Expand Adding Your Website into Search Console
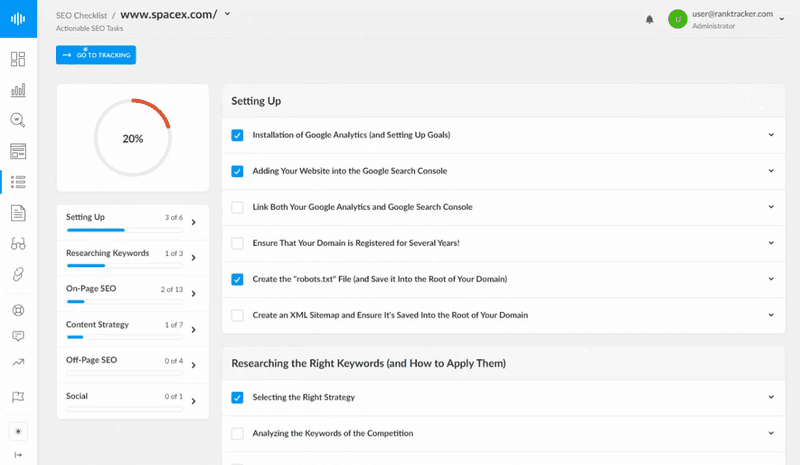 click(x=771, y=171)
